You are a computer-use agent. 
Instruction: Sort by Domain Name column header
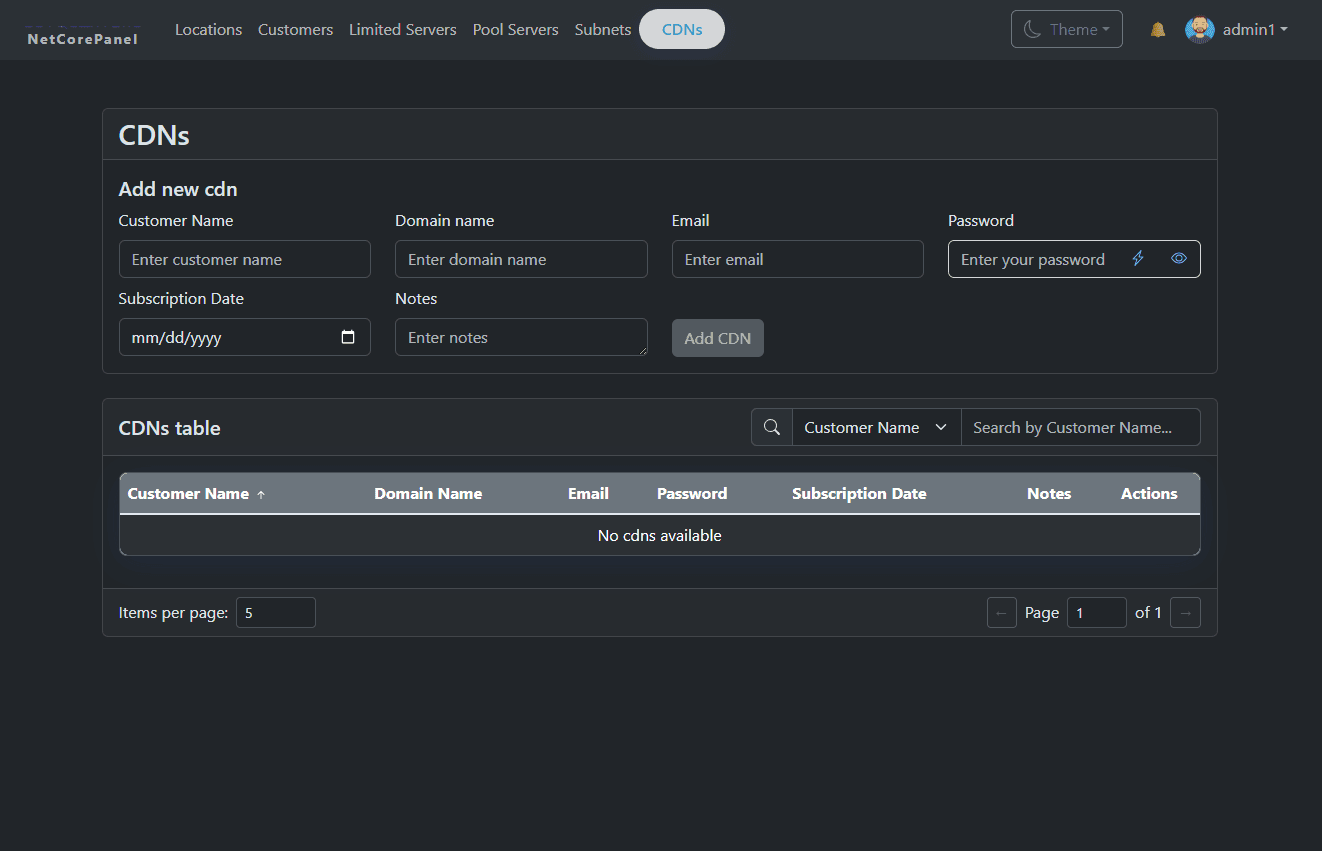tap(428, 494)
